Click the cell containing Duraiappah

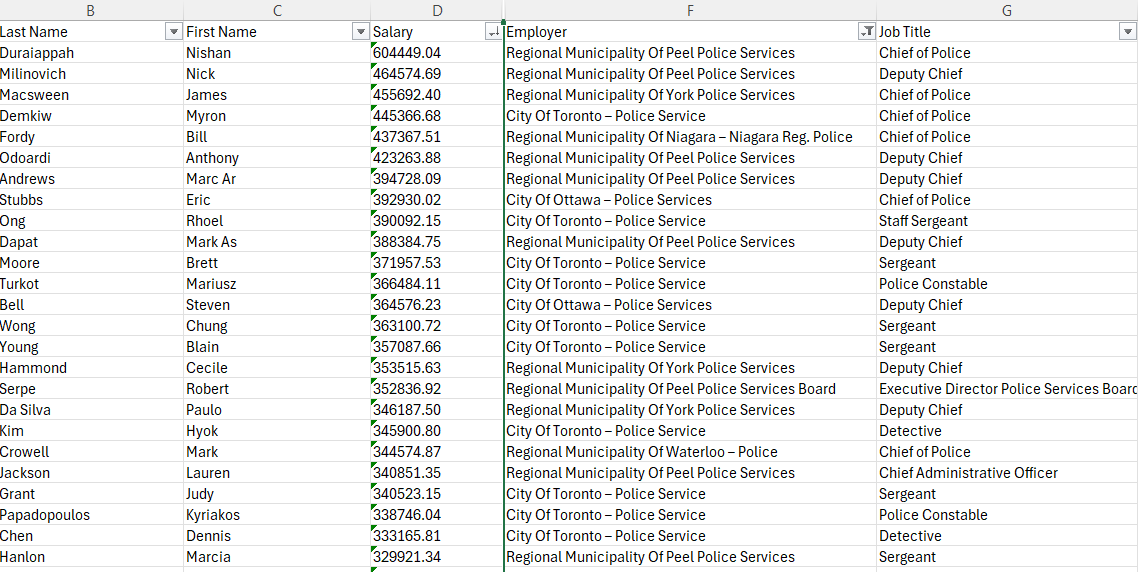(x=91, y=52)
